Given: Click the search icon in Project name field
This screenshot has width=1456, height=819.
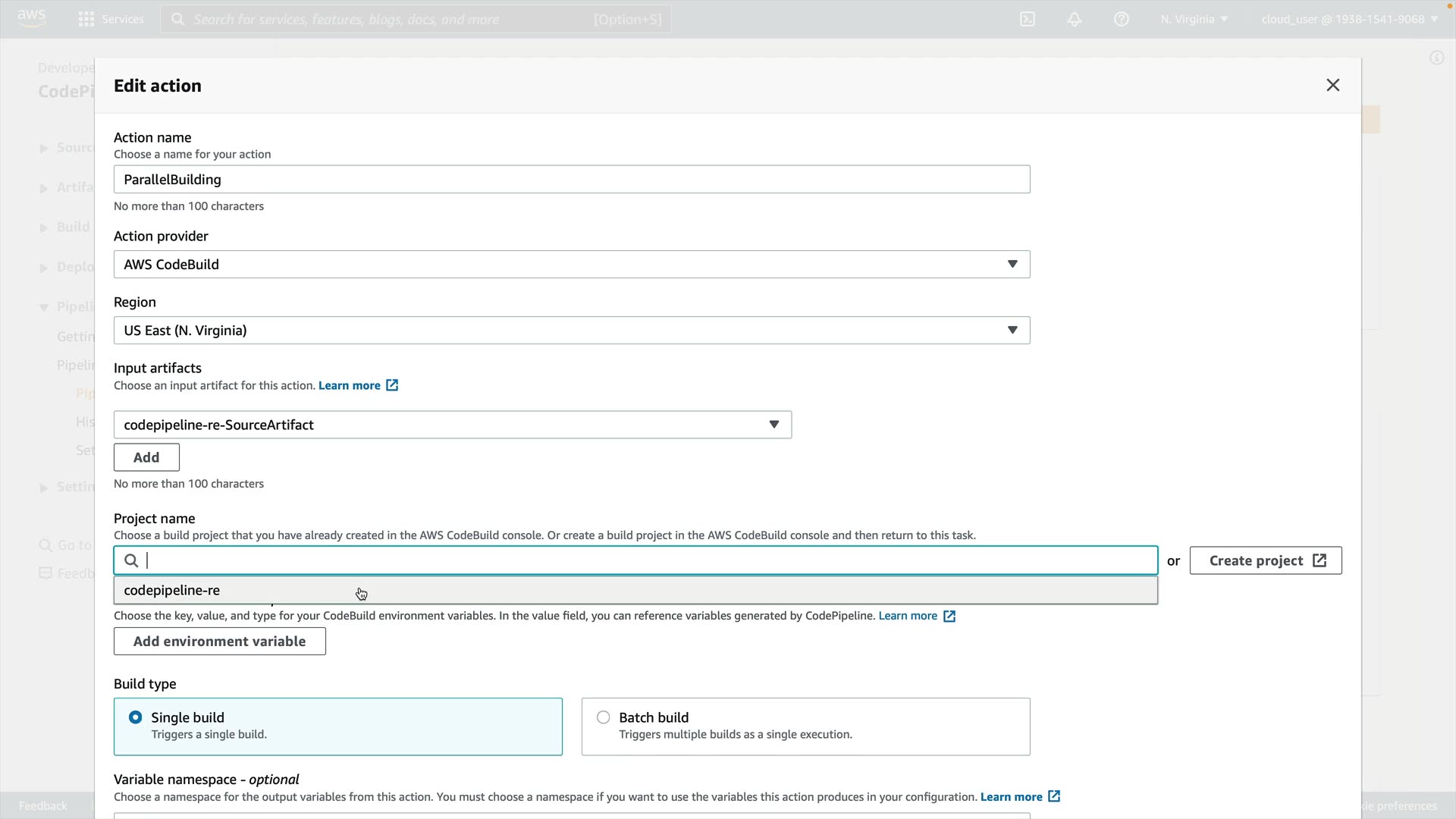Looking at the screenshot, I should [131, 560].
